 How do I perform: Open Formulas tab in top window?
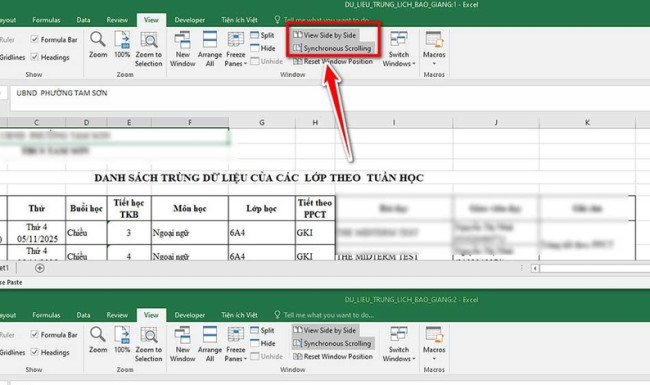coord(46,20)
